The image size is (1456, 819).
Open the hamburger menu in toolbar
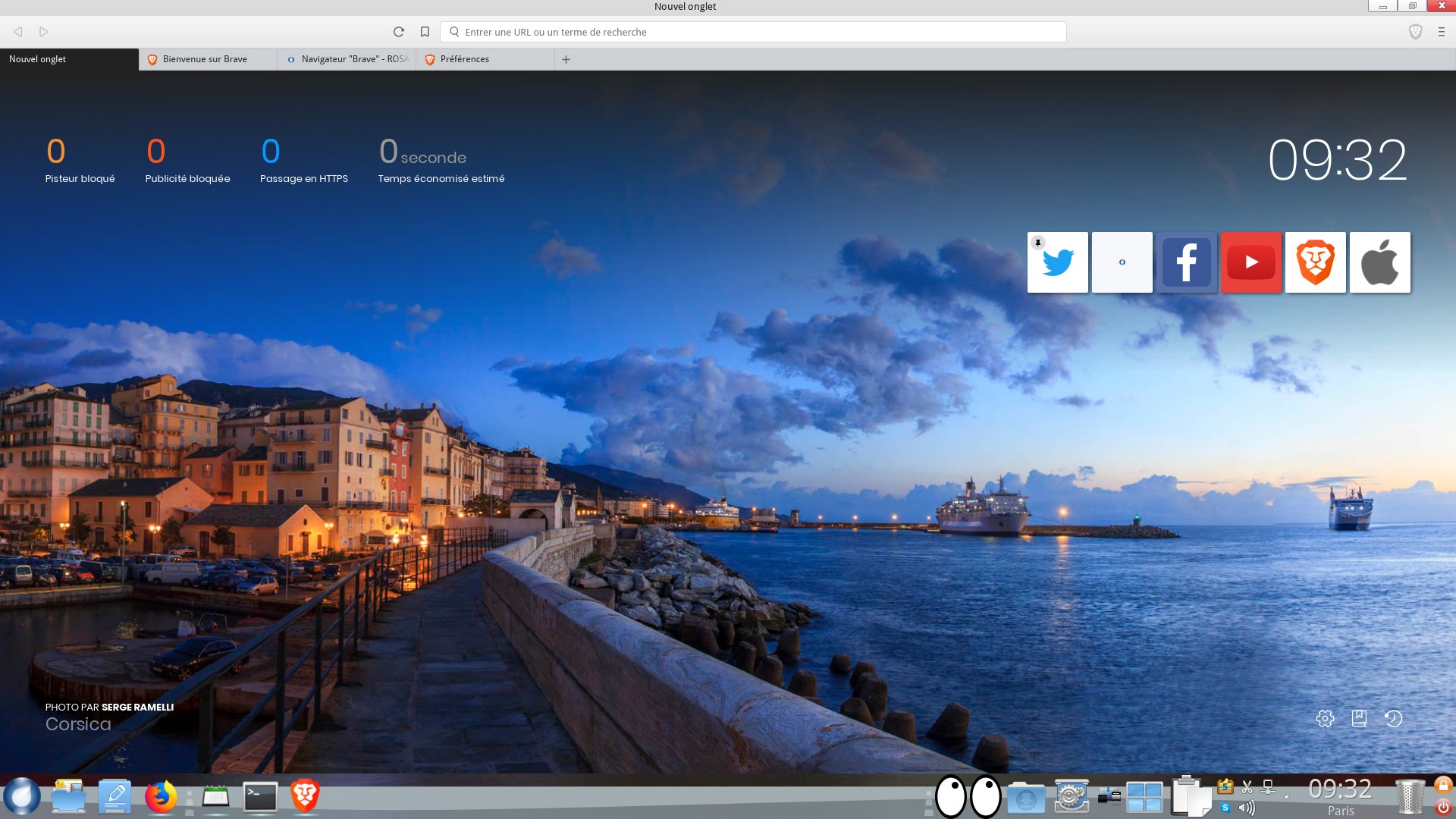pyautogui.click(x=1442, y=32)
